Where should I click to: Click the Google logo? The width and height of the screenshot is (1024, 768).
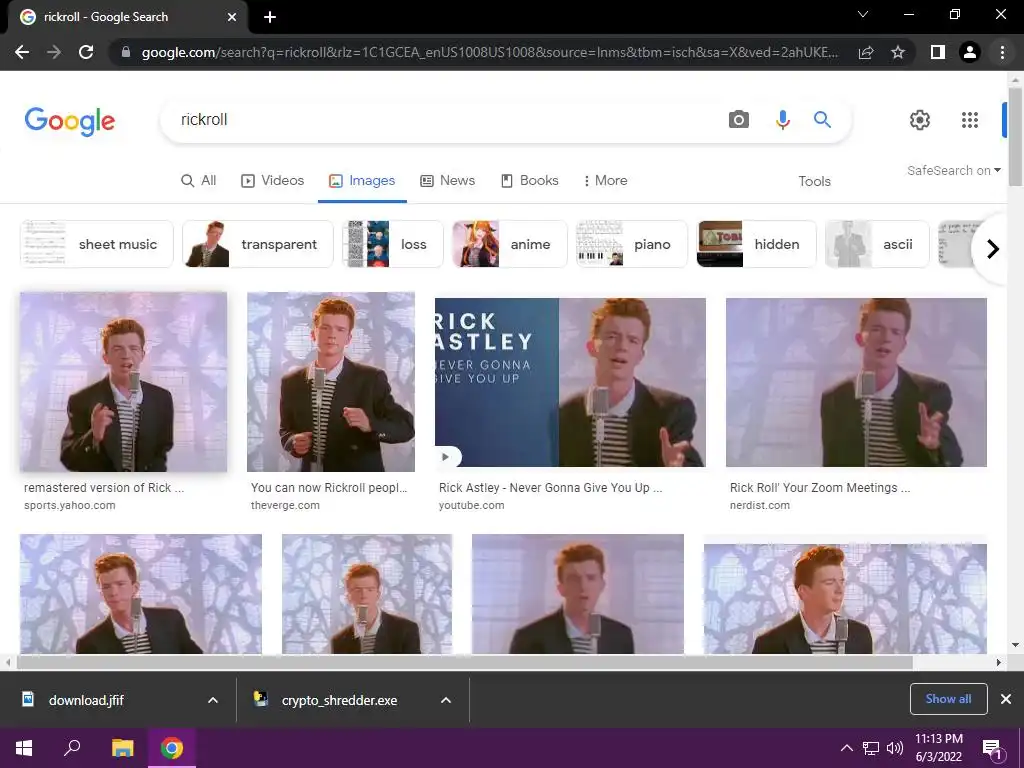70,121
